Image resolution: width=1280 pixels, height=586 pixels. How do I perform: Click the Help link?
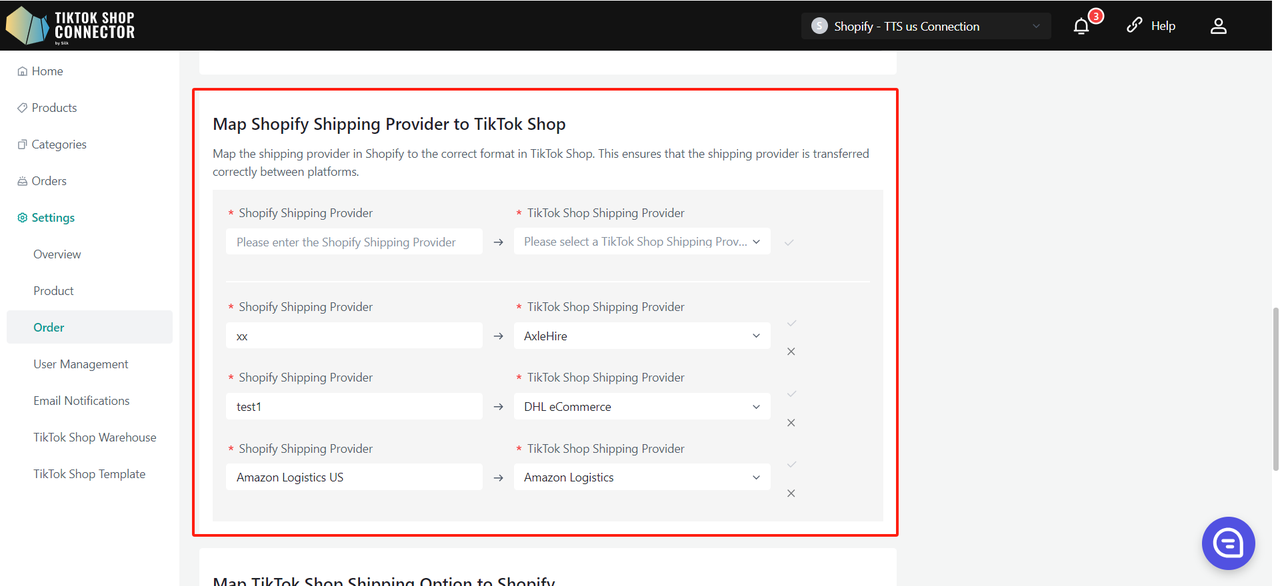click(x=1151, y=26)
